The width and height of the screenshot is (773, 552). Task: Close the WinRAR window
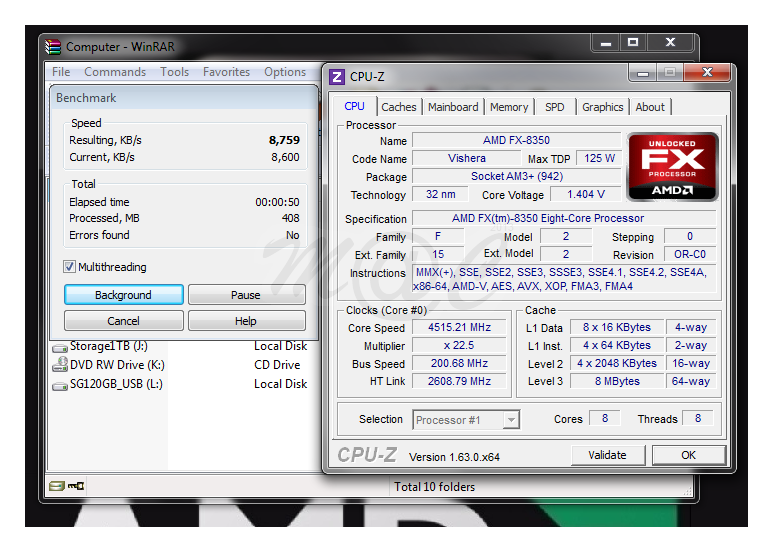(670, 42)
